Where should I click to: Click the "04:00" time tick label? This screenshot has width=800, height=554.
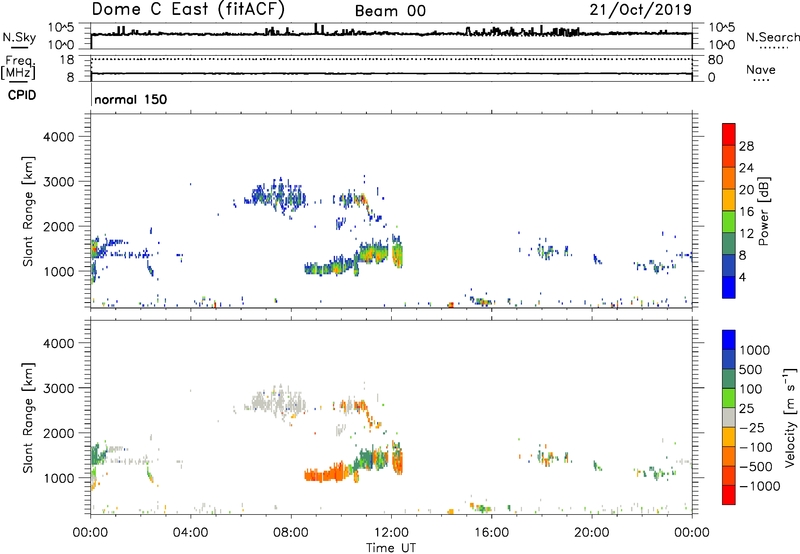(190, 533)
